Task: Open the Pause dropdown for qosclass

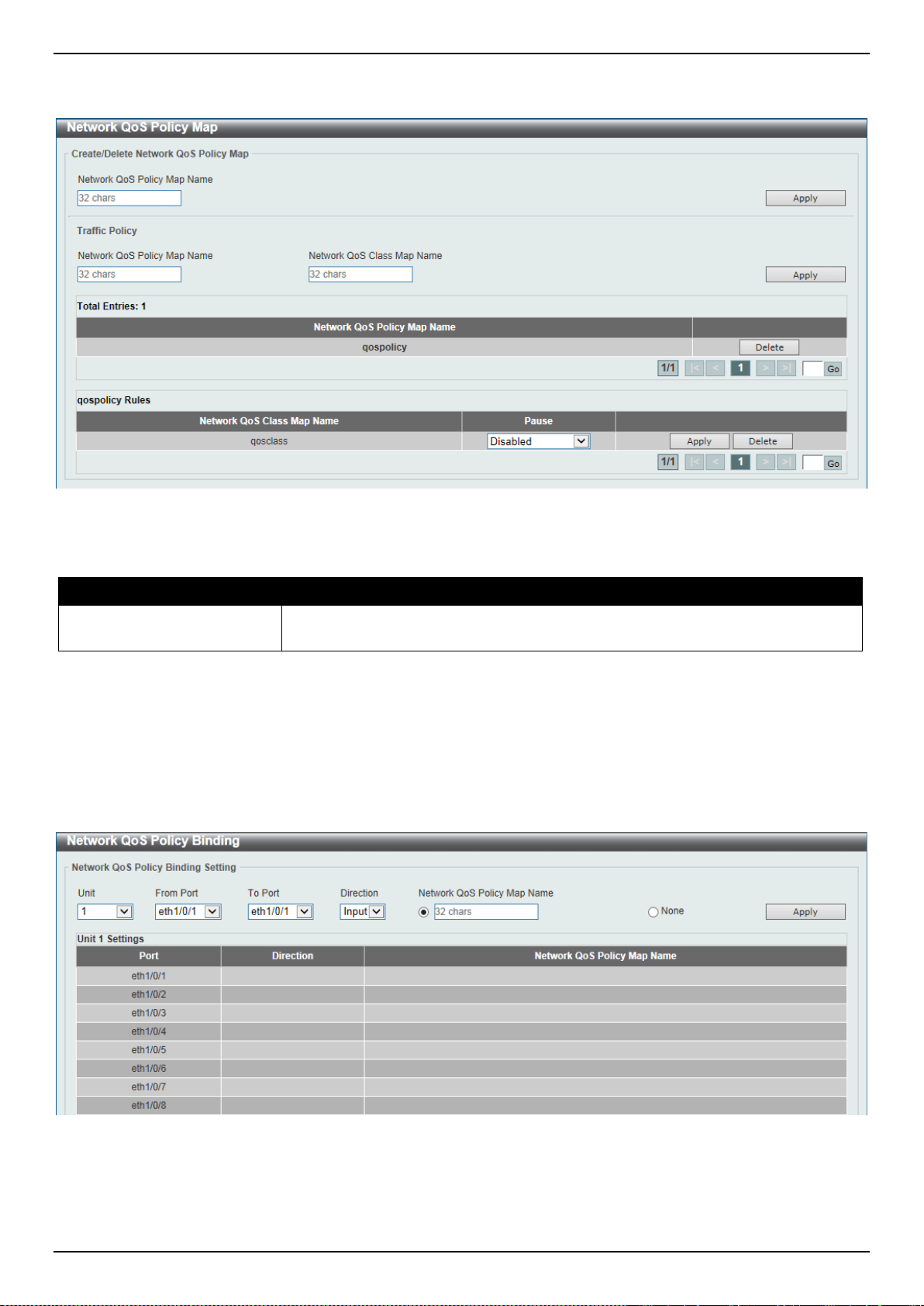Action: point(539,441)
